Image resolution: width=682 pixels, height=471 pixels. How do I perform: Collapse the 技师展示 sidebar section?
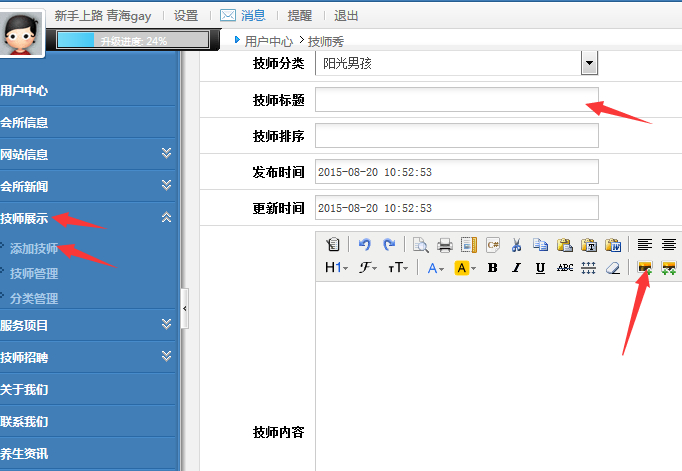[166, 217]
